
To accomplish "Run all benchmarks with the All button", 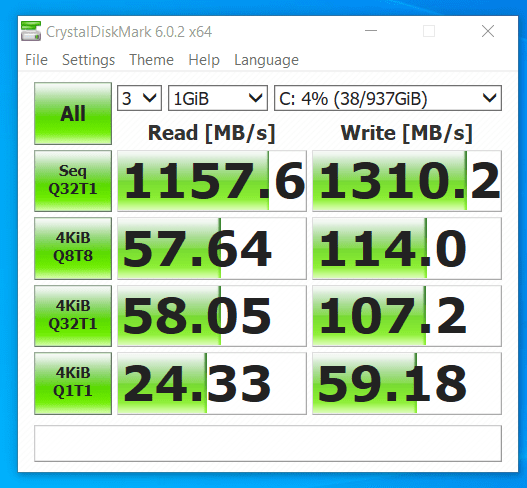I will (73, 114).
